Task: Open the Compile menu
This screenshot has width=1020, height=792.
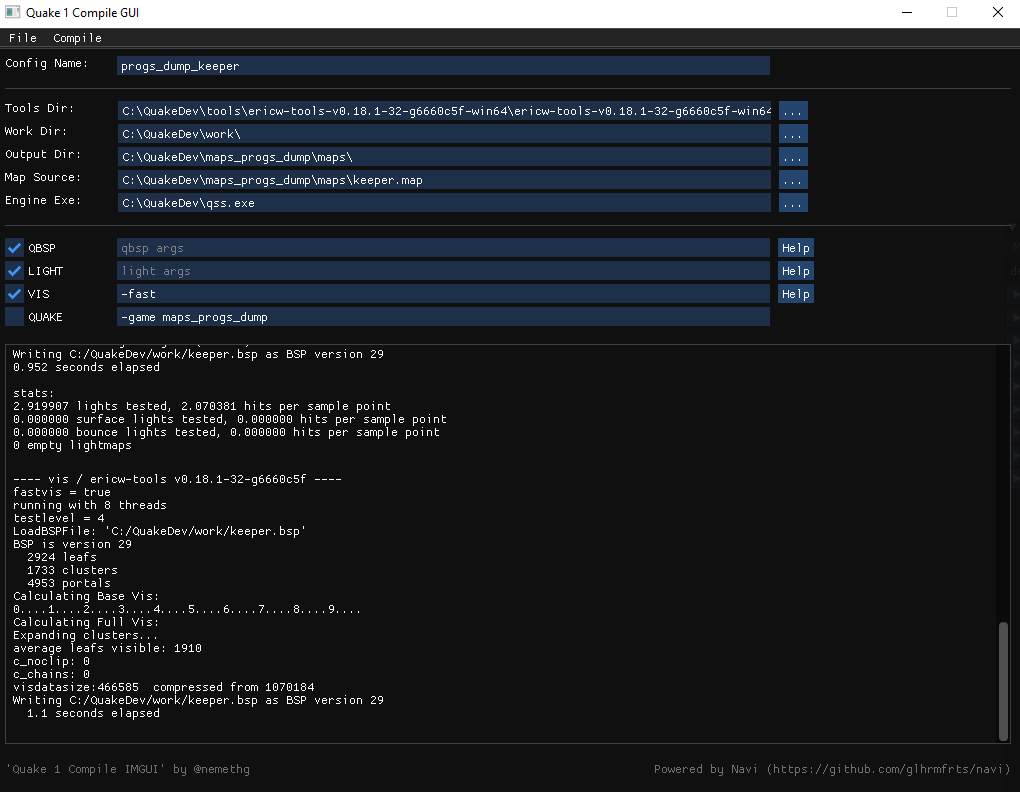Action: 77,37
